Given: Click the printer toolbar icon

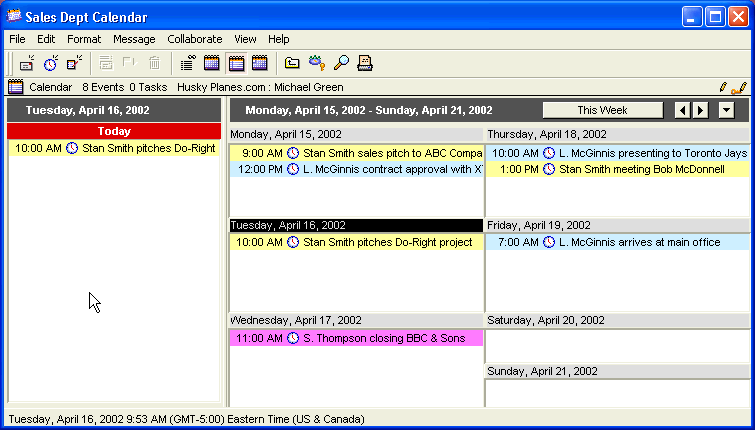Looking at the screenshot, I should click(365, 63).
